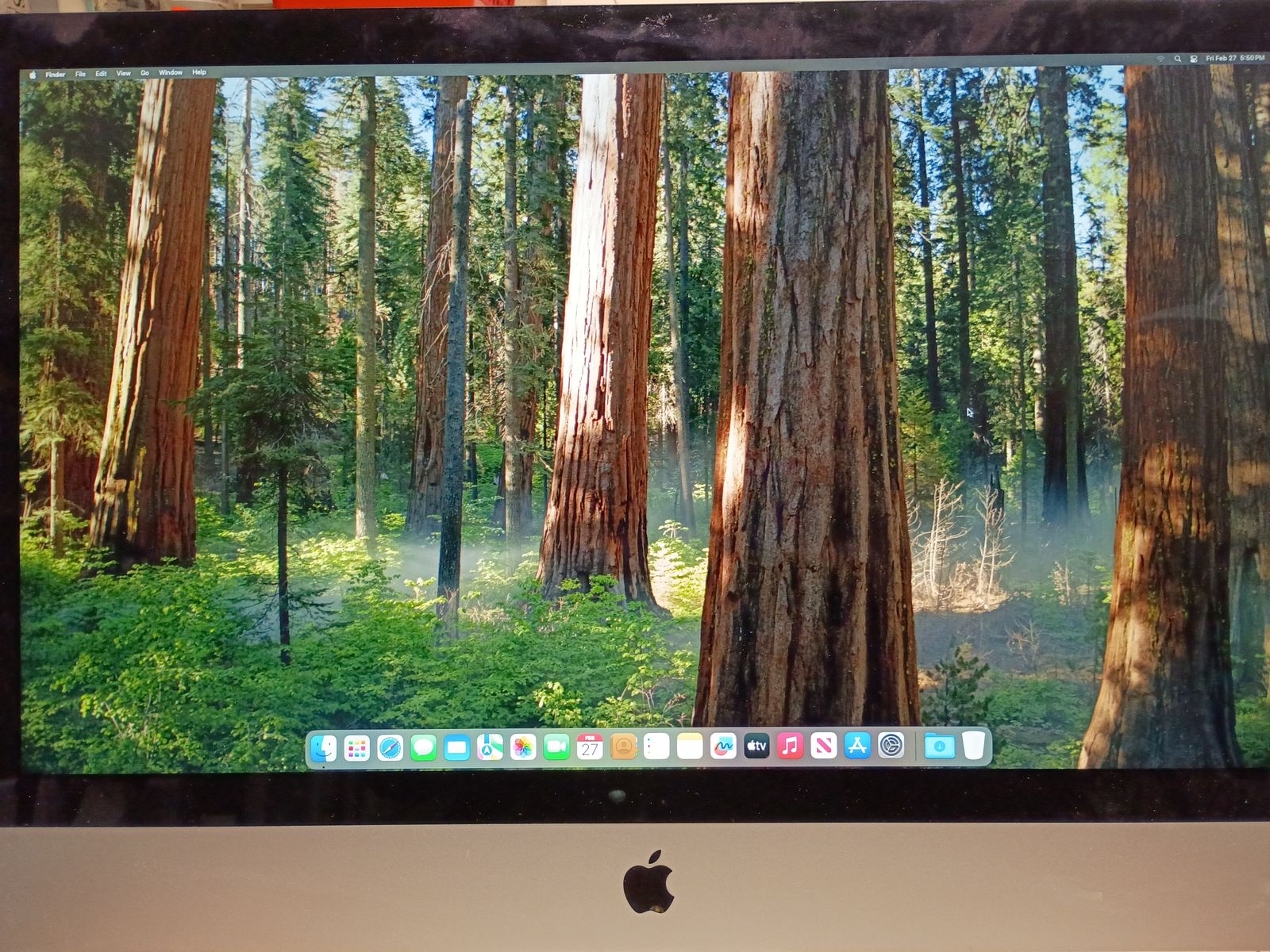
Task: Start FaceTime from the dock
Action: point(556,747)
